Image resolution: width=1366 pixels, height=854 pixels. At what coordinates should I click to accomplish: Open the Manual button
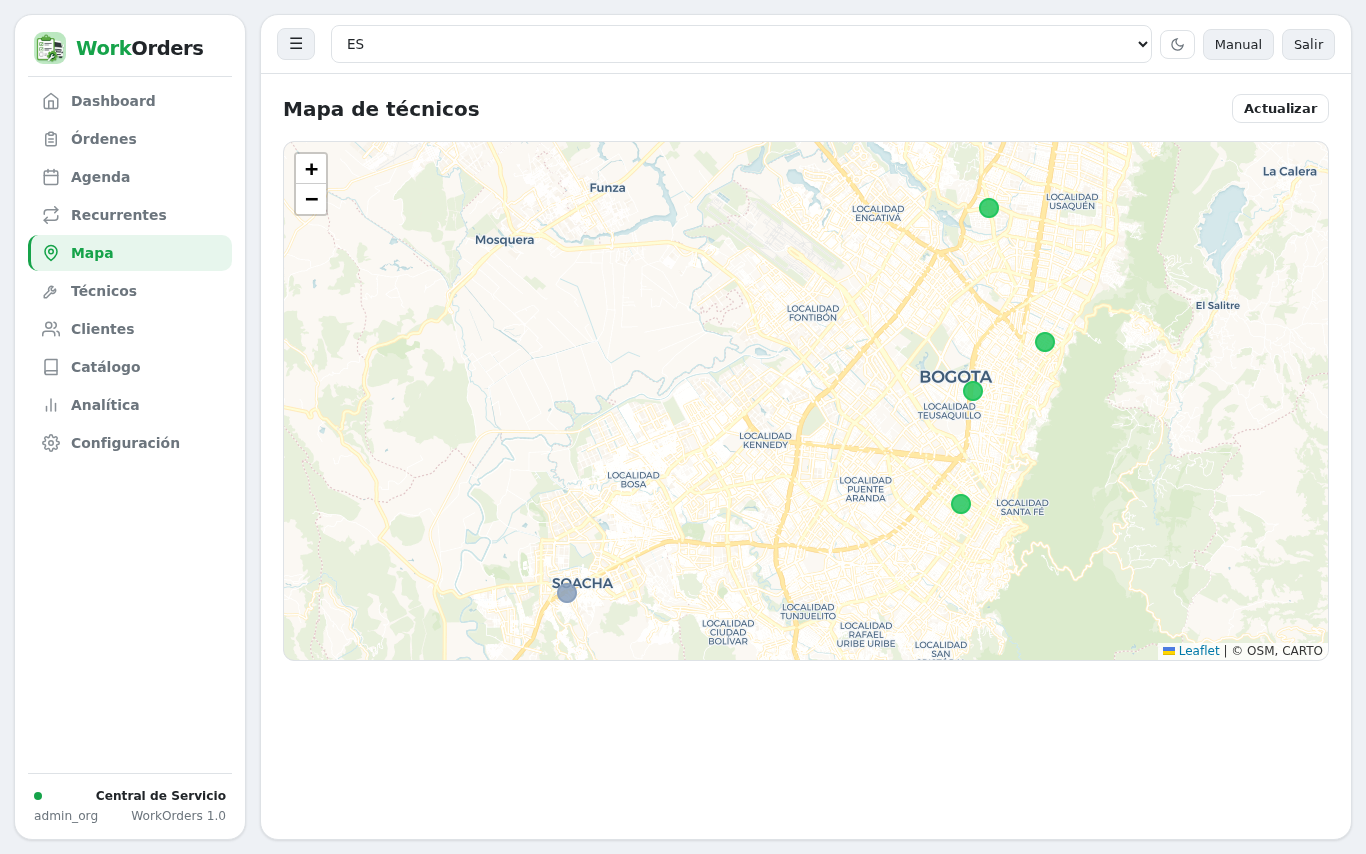1238,44
